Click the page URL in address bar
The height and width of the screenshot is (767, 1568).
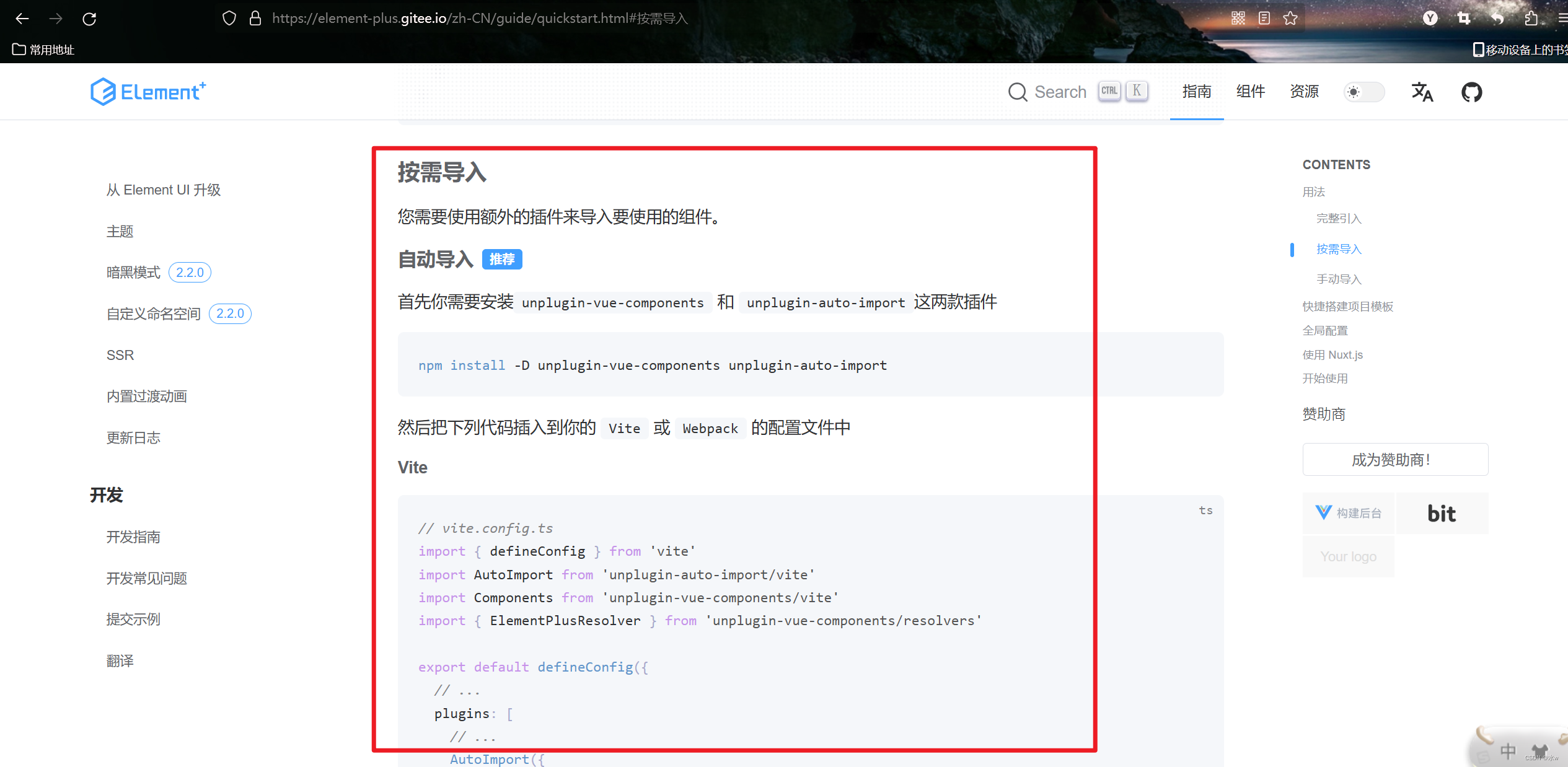(x=480, y=19)
